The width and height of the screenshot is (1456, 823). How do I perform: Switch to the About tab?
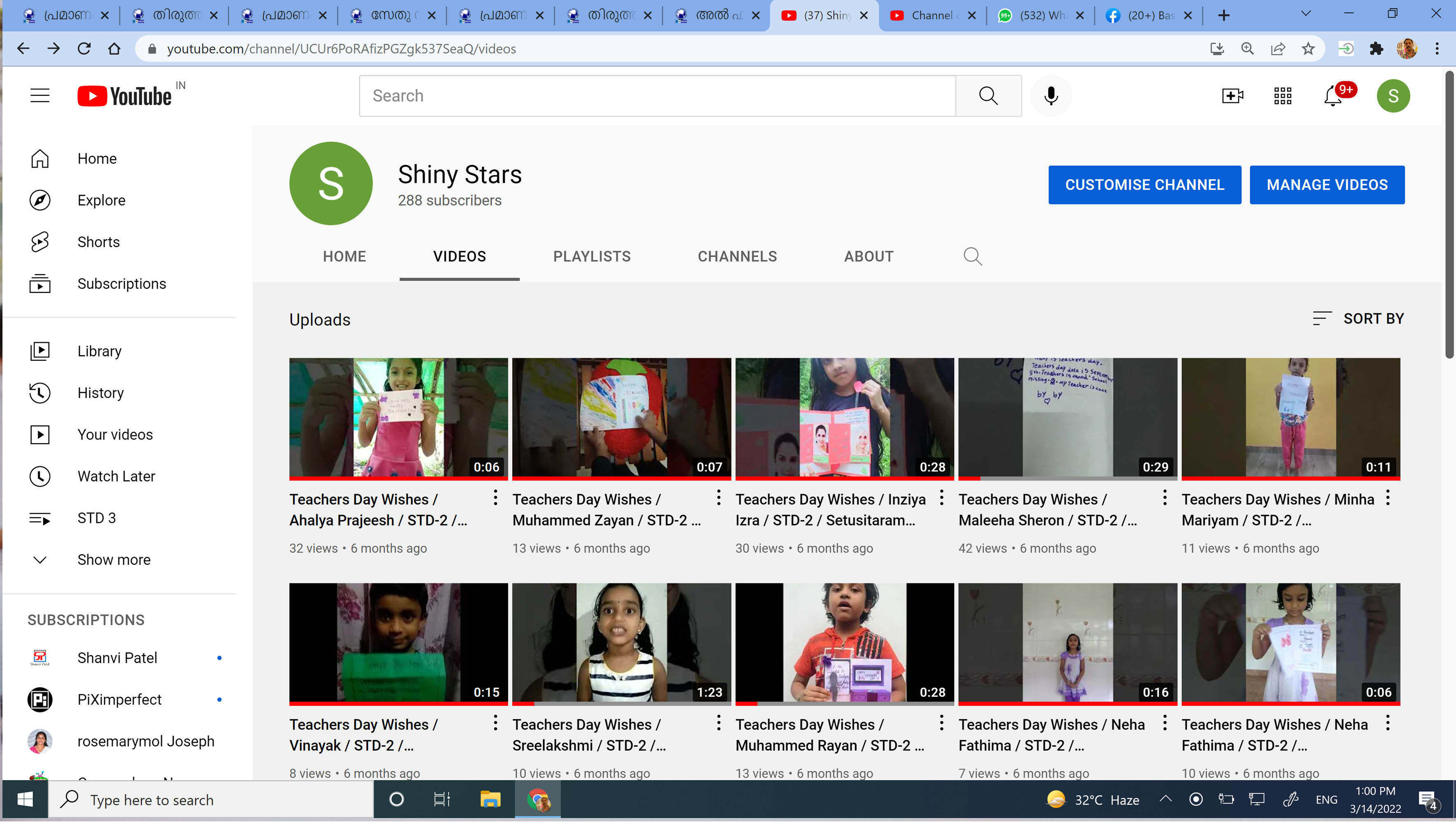click(868, 257)
